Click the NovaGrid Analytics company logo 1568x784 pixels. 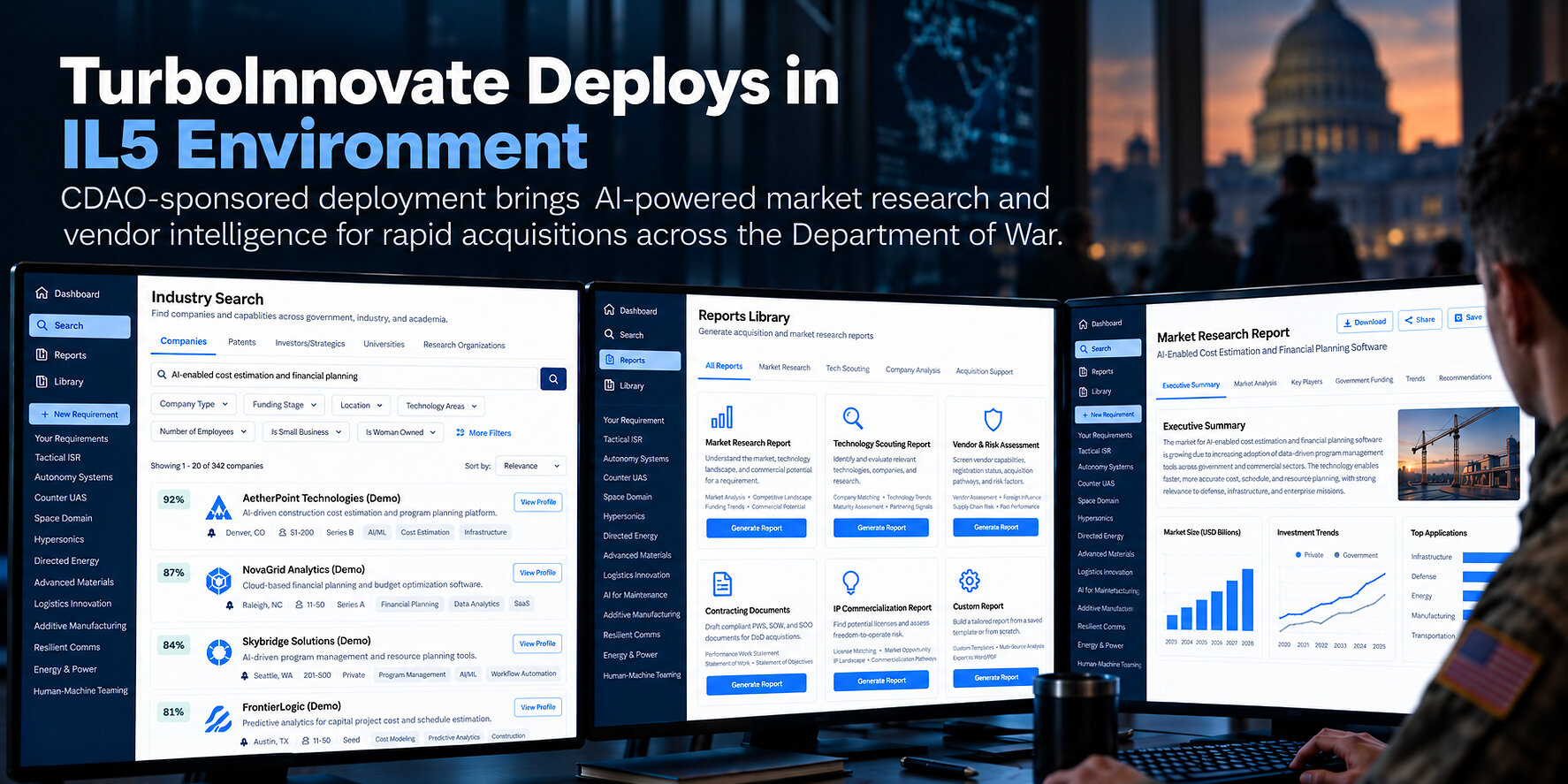(218, 581)
